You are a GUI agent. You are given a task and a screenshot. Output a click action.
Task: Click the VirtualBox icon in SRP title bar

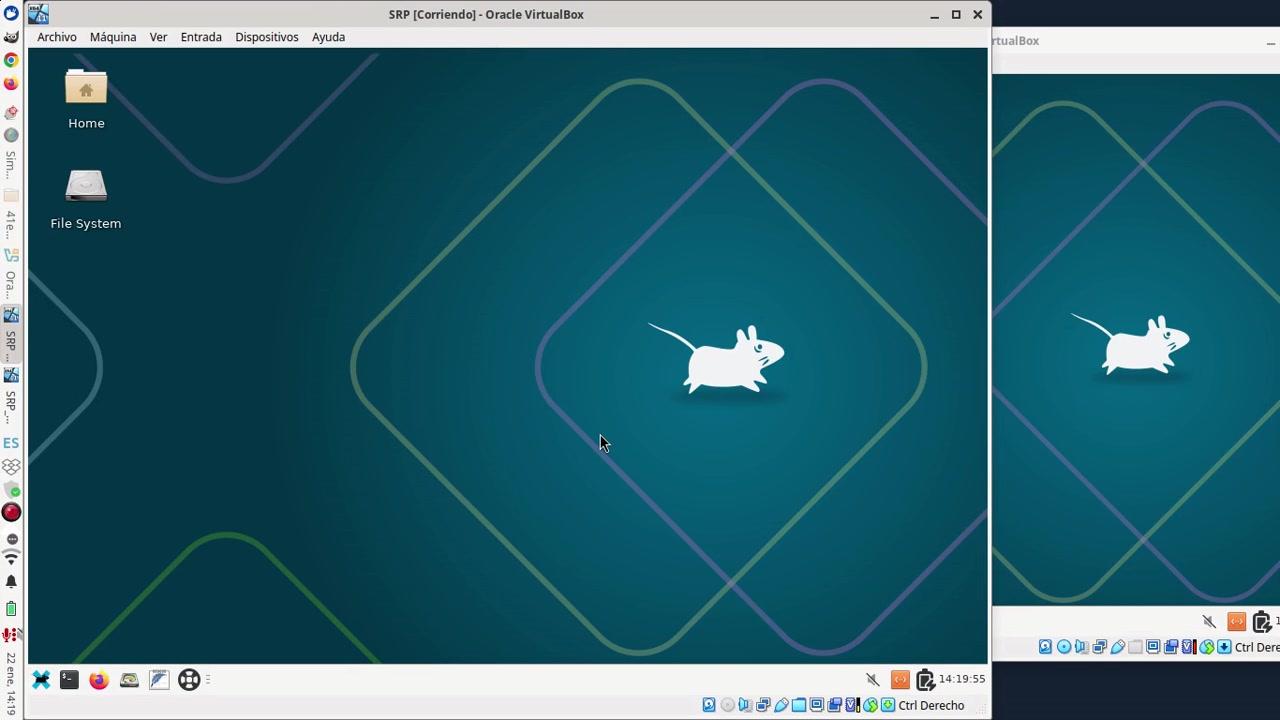(x=38, y=14)
